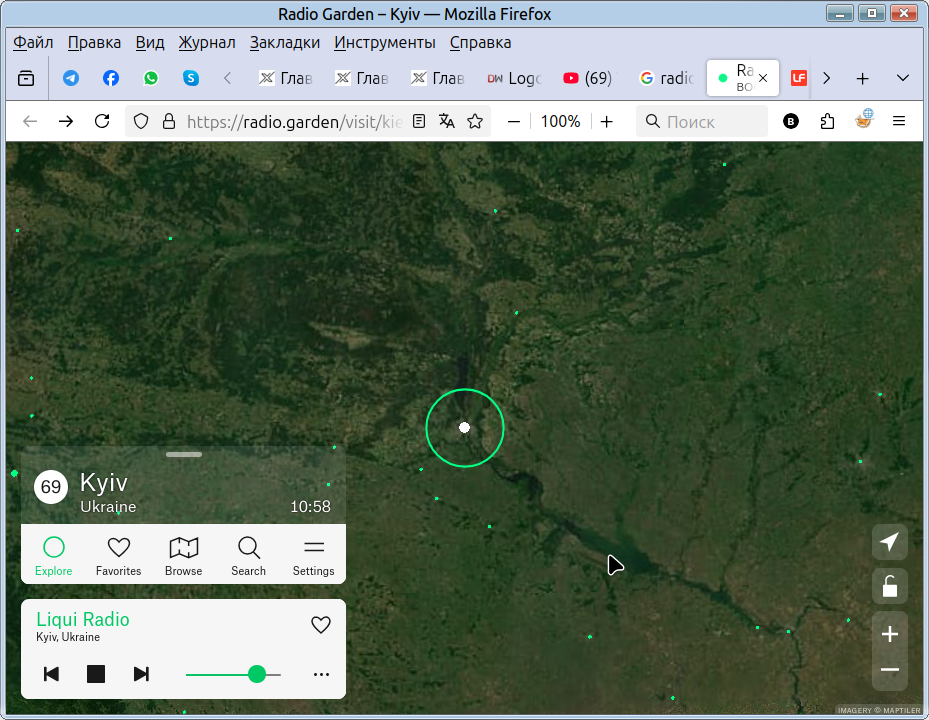Select the Explore tab
Viewport: 929px width, 720px height.
[x=53, y=556]
